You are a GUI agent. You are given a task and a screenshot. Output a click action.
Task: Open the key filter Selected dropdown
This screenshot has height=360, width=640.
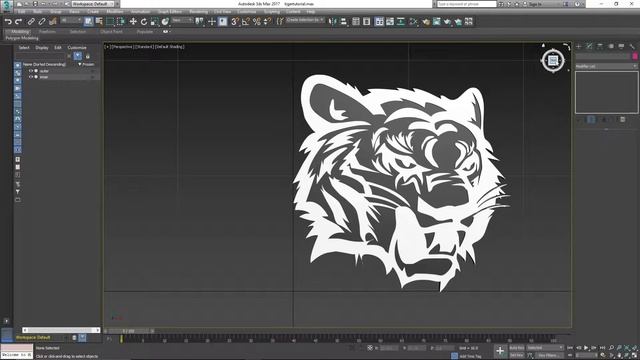(545, 348)
